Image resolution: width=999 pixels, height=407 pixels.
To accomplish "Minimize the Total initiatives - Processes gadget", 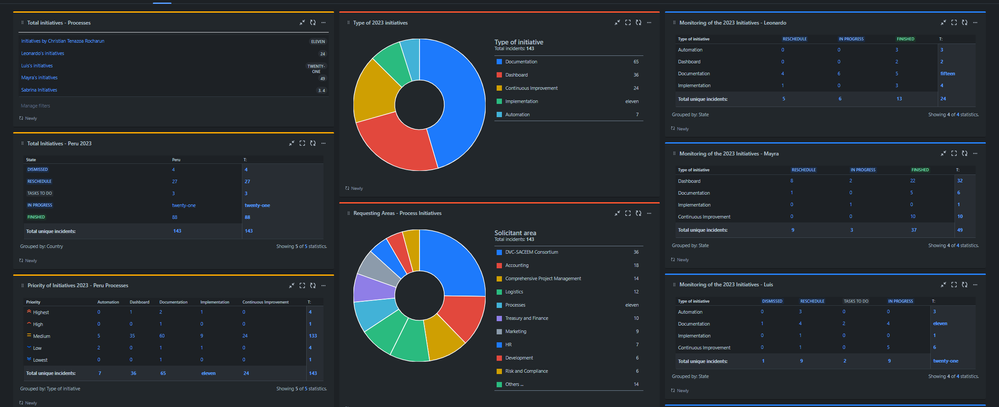I will click(x=302, y=22).
